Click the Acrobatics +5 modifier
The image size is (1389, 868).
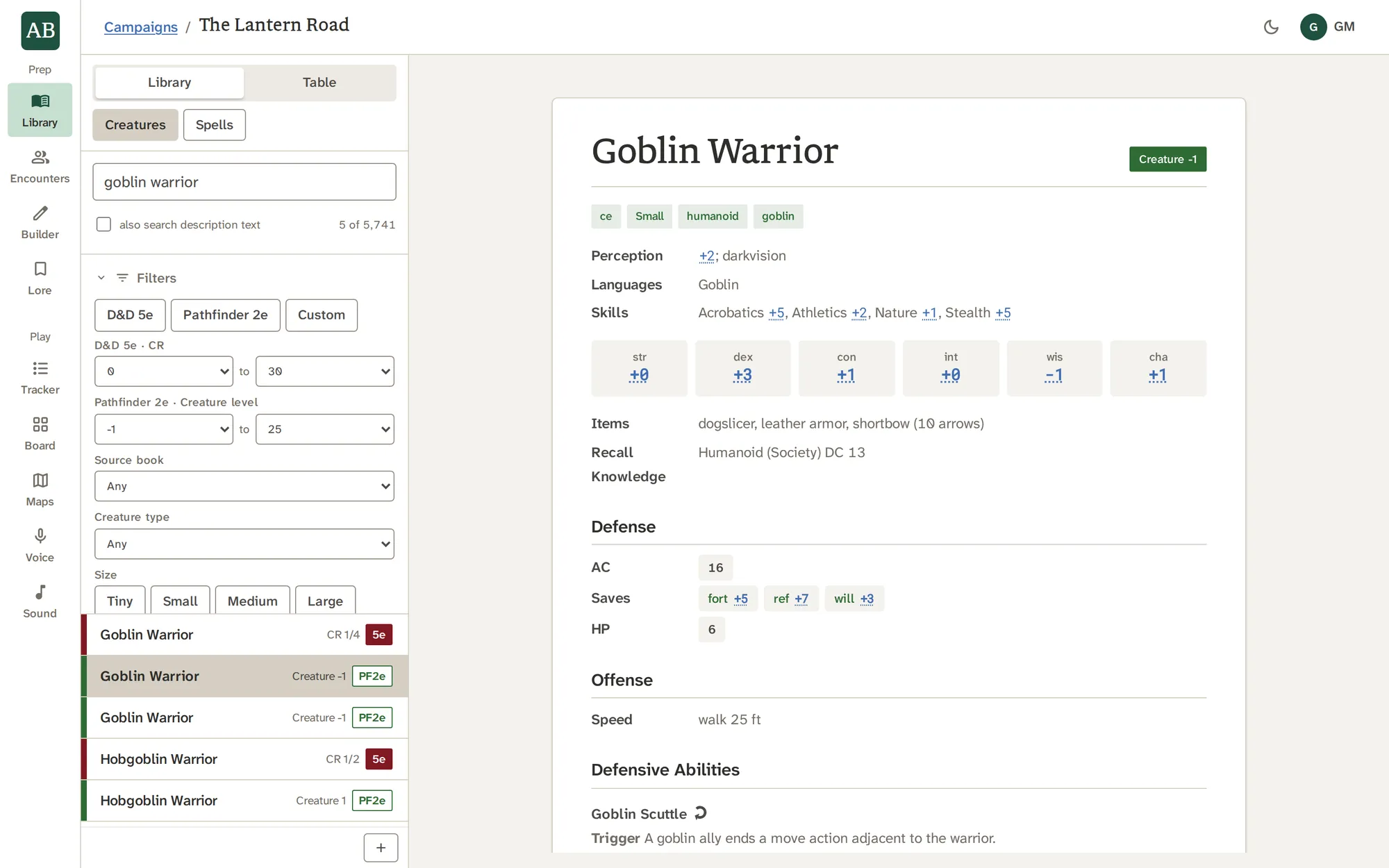tap(776, 313)
